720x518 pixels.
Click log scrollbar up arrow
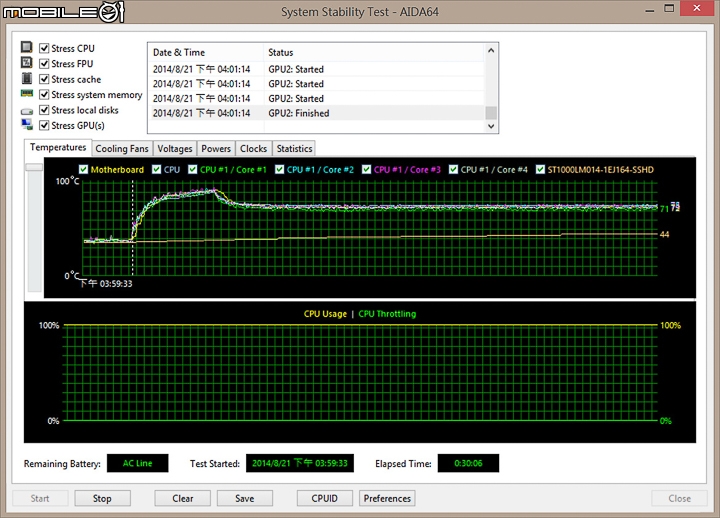[x=491, y=51]
